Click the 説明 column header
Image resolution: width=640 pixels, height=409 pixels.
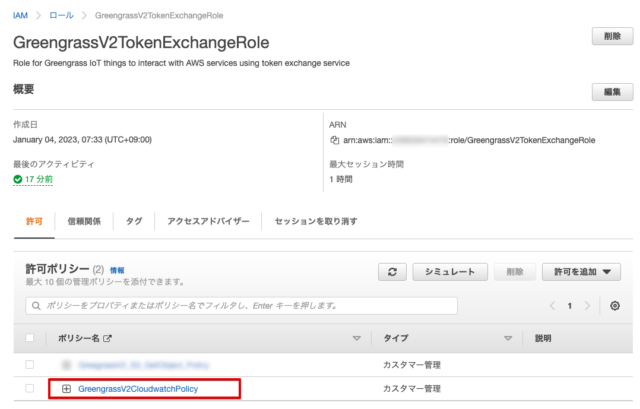point(543,338)
